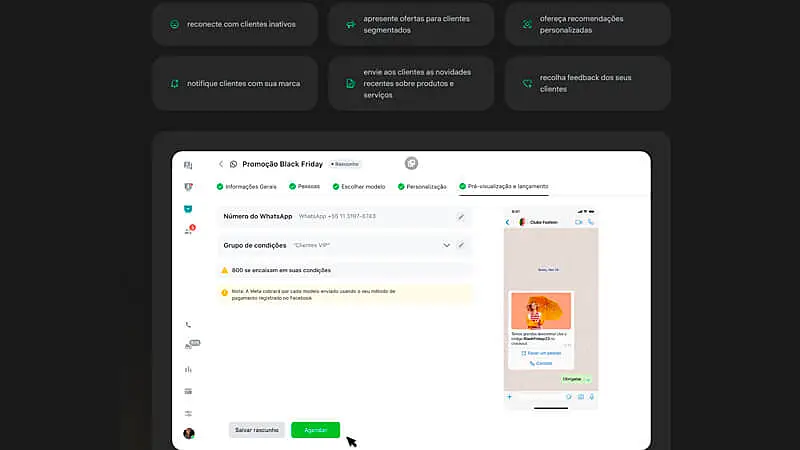Image resolution: width=800 pixels, height=450 pixels.
Task: Go to Escolher modelo step tab
Action: (359, 187)
